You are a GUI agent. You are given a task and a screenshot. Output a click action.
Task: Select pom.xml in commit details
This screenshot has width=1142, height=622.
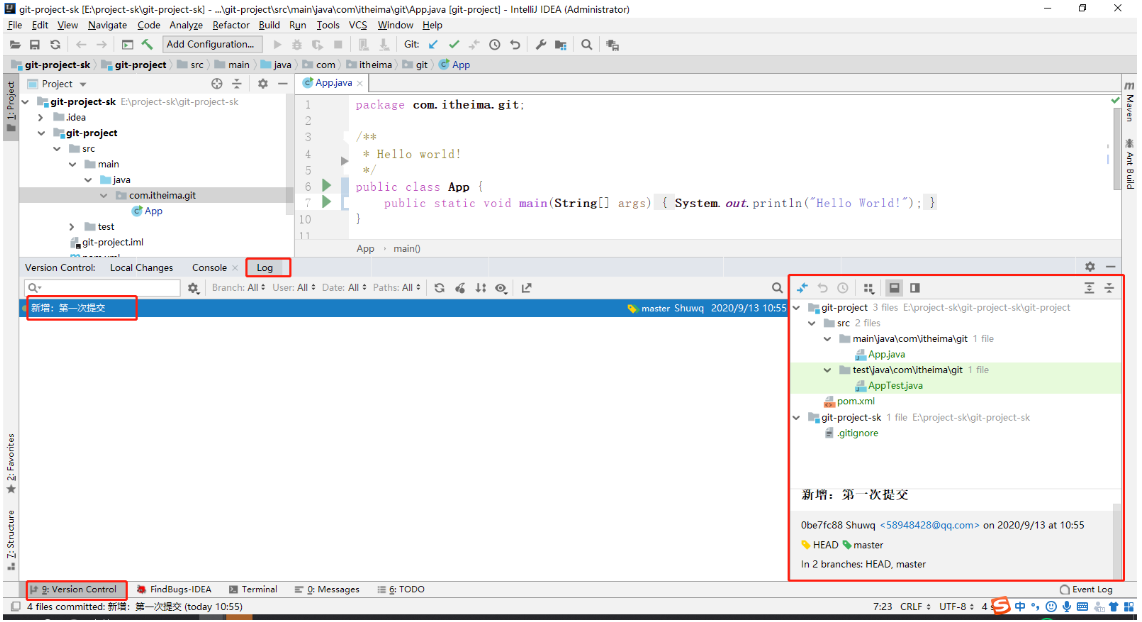tap(856, 401)
